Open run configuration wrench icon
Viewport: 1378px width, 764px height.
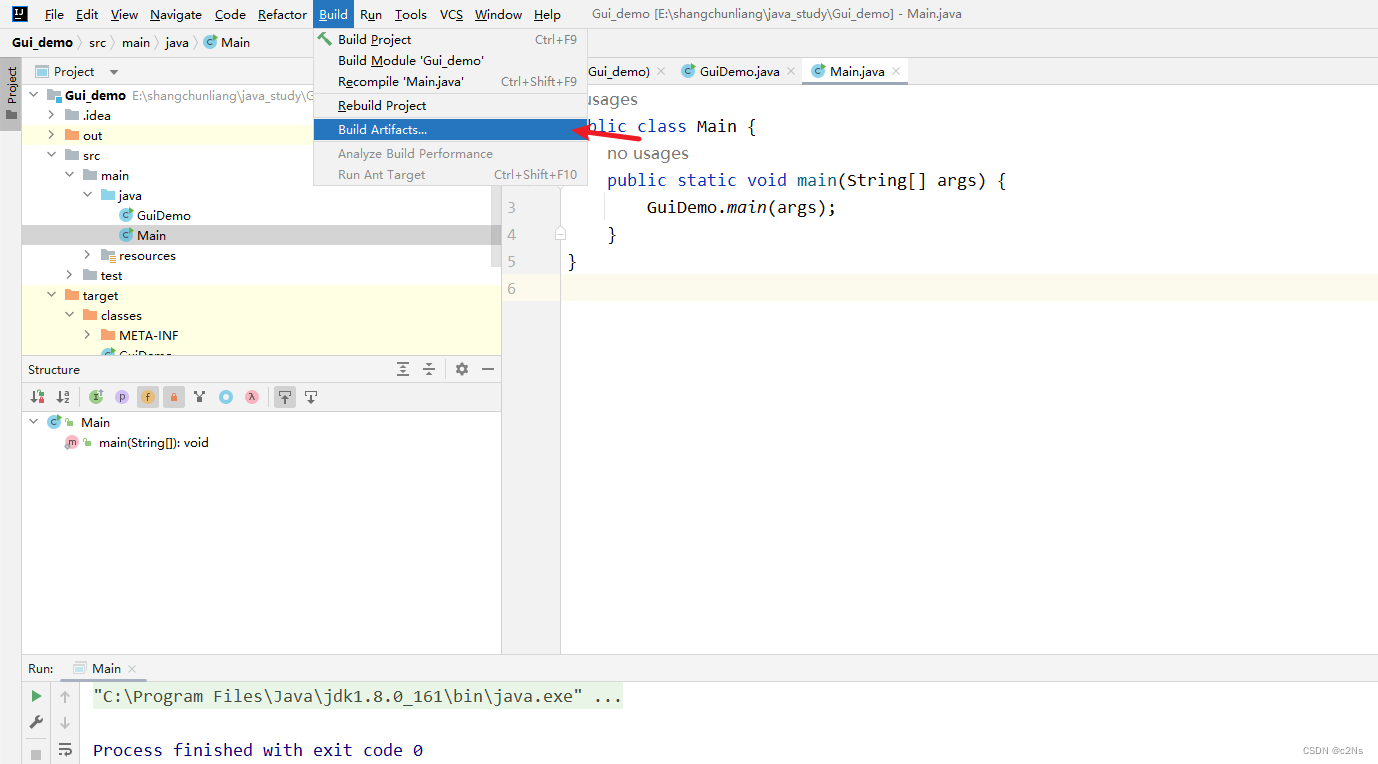pyautogui.click(x=36, y=722)
